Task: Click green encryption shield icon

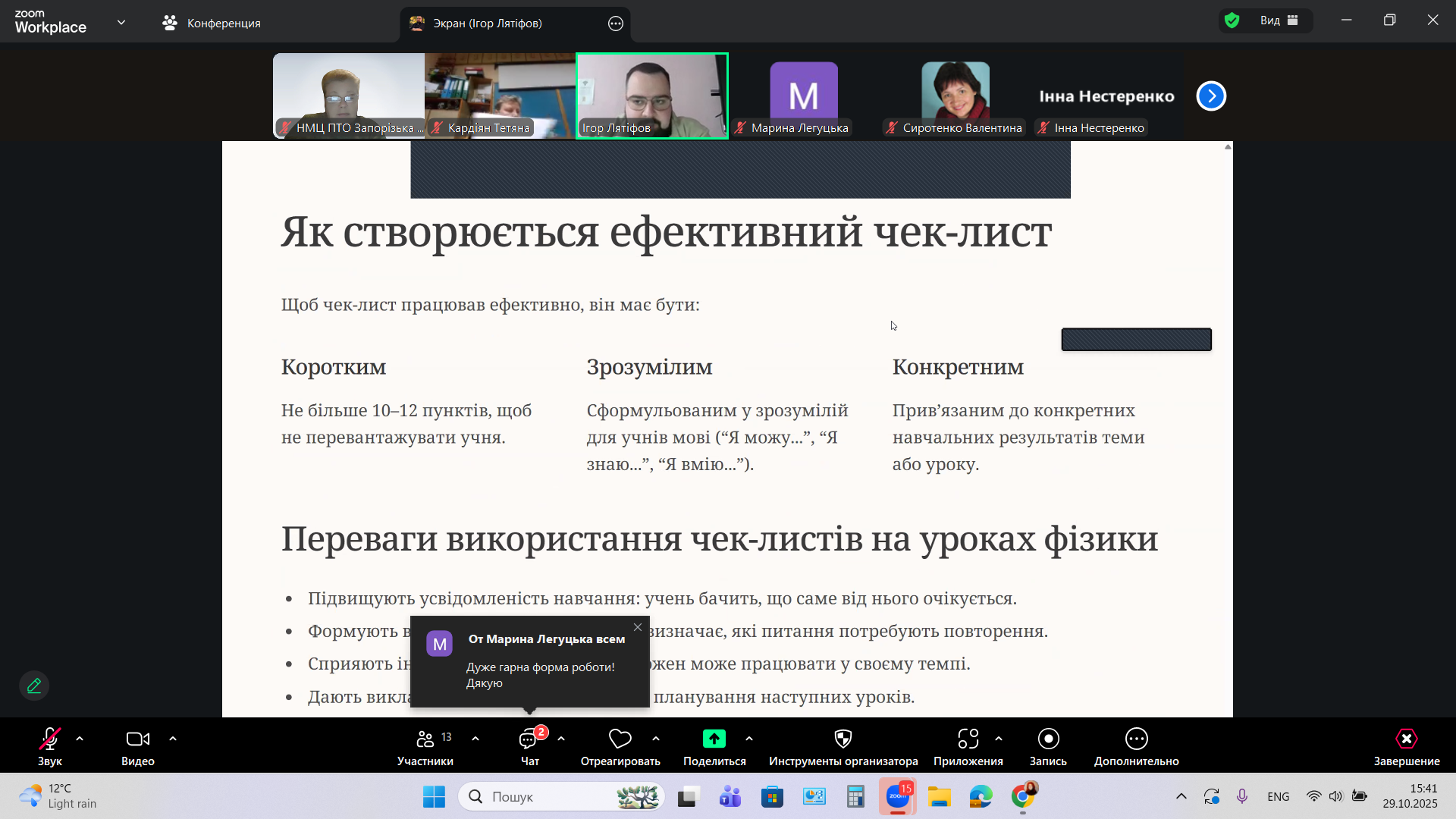Action: click(x=1232, y=20)
